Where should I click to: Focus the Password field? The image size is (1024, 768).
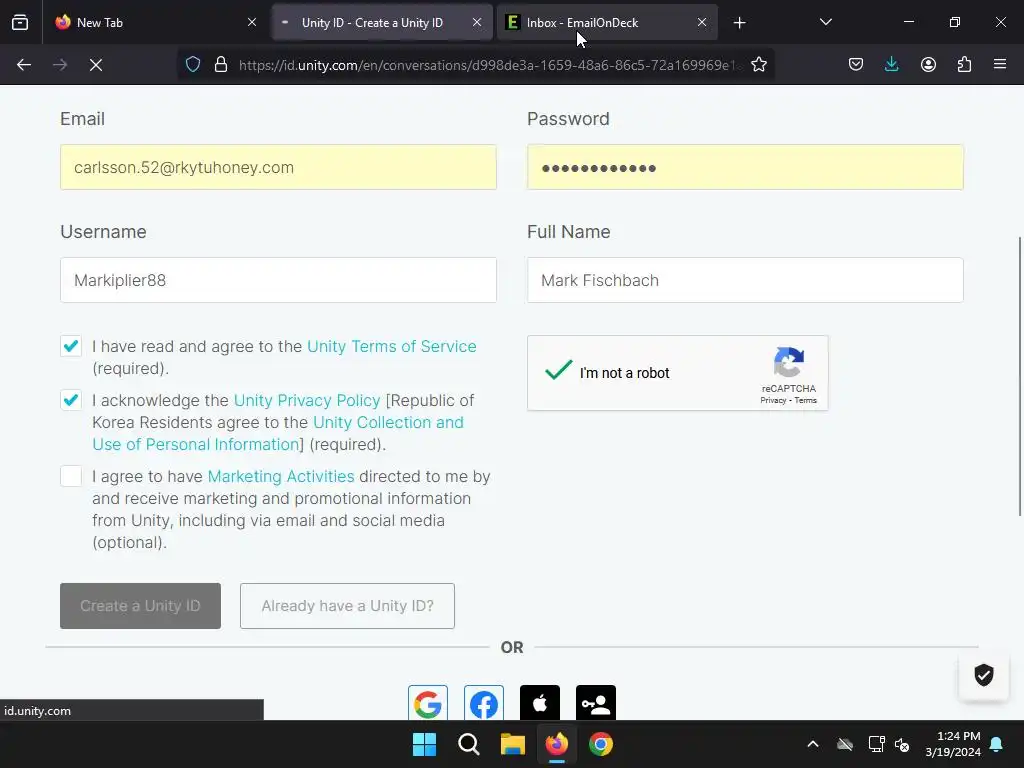(745, 167)
